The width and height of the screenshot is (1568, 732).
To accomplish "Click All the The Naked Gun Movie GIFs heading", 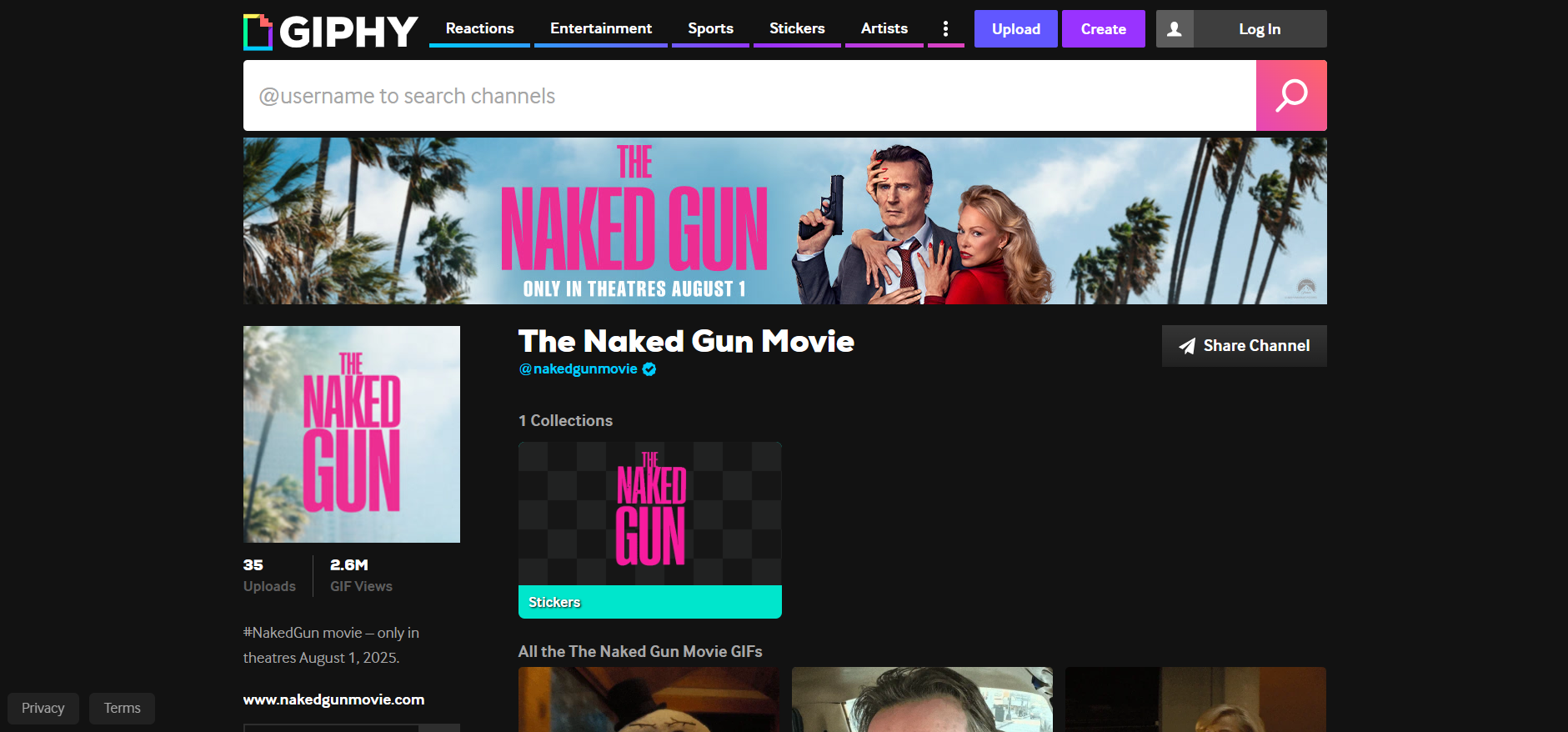I will (x=640, y=652).
